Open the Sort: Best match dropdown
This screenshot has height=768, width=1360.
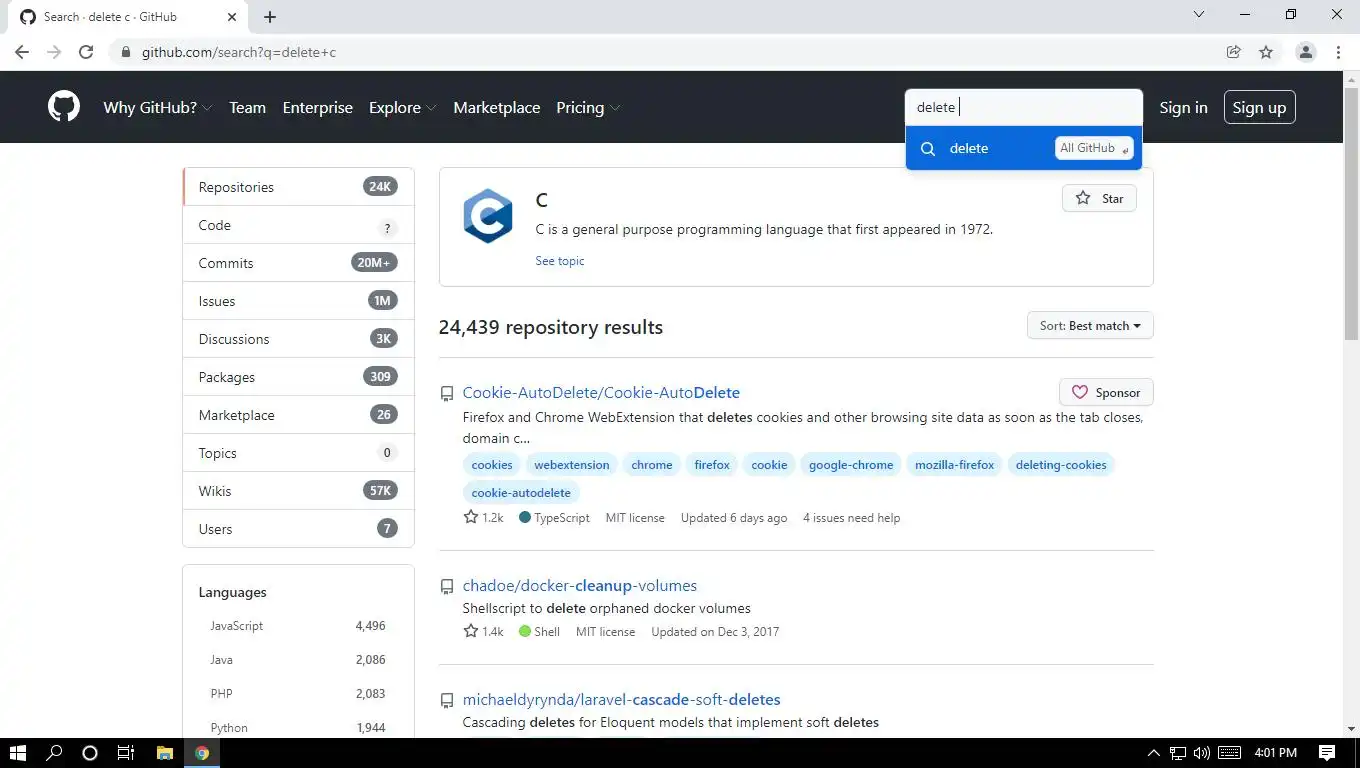(1090, 326)
